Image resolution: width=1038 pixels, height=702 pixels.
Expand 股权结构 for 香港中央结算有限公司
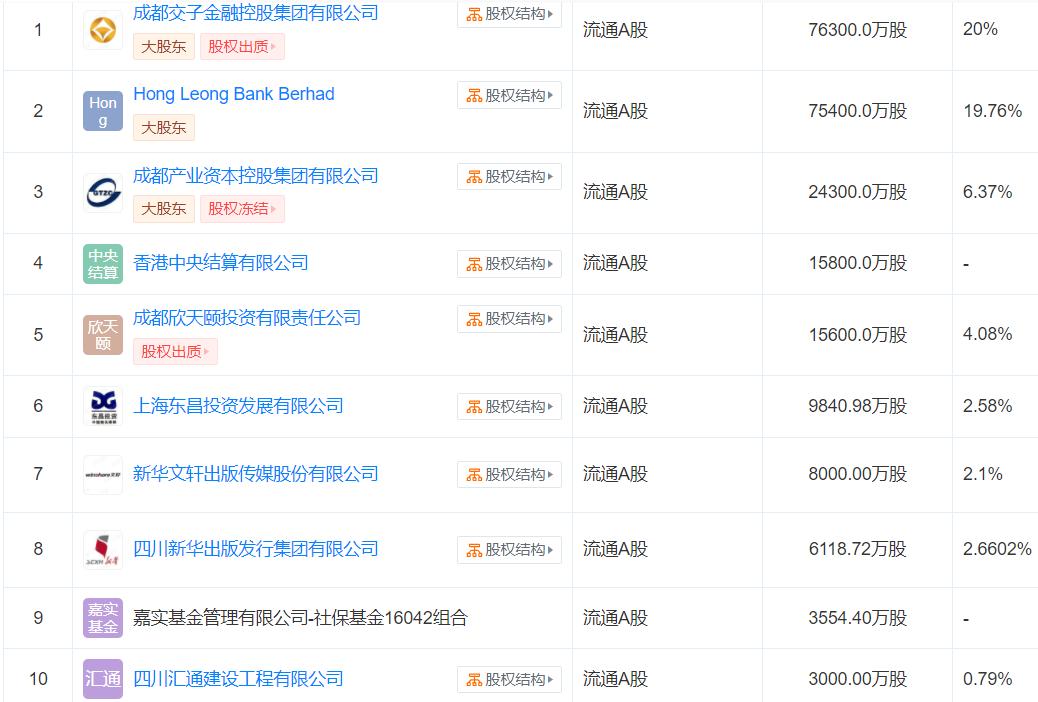pos(509,264)
